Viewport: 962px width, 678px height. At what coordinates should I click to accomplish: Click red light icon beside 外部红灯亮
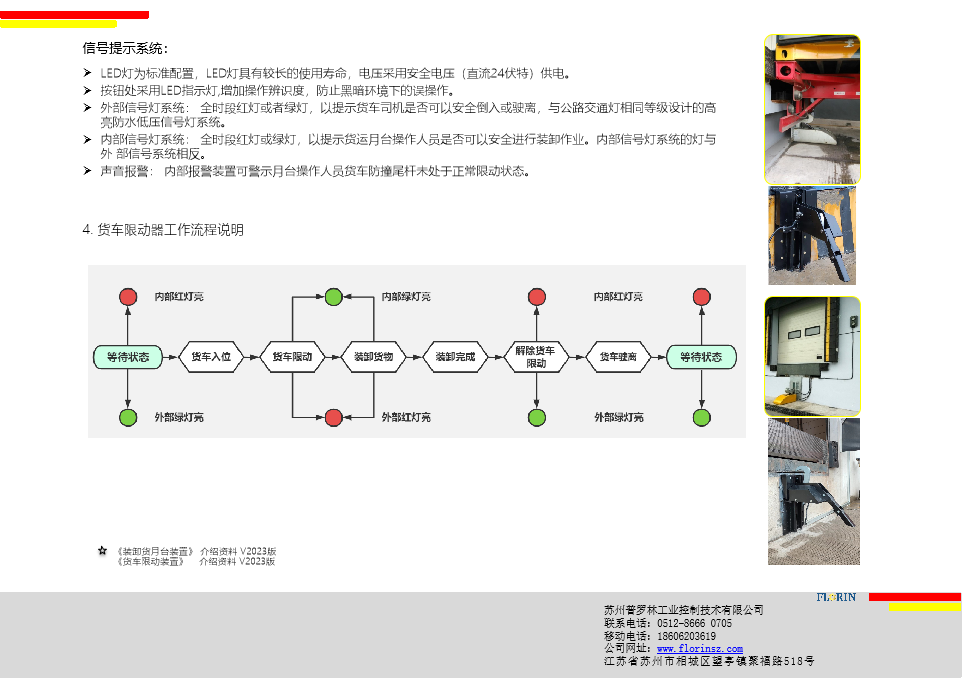click(334, 417)
